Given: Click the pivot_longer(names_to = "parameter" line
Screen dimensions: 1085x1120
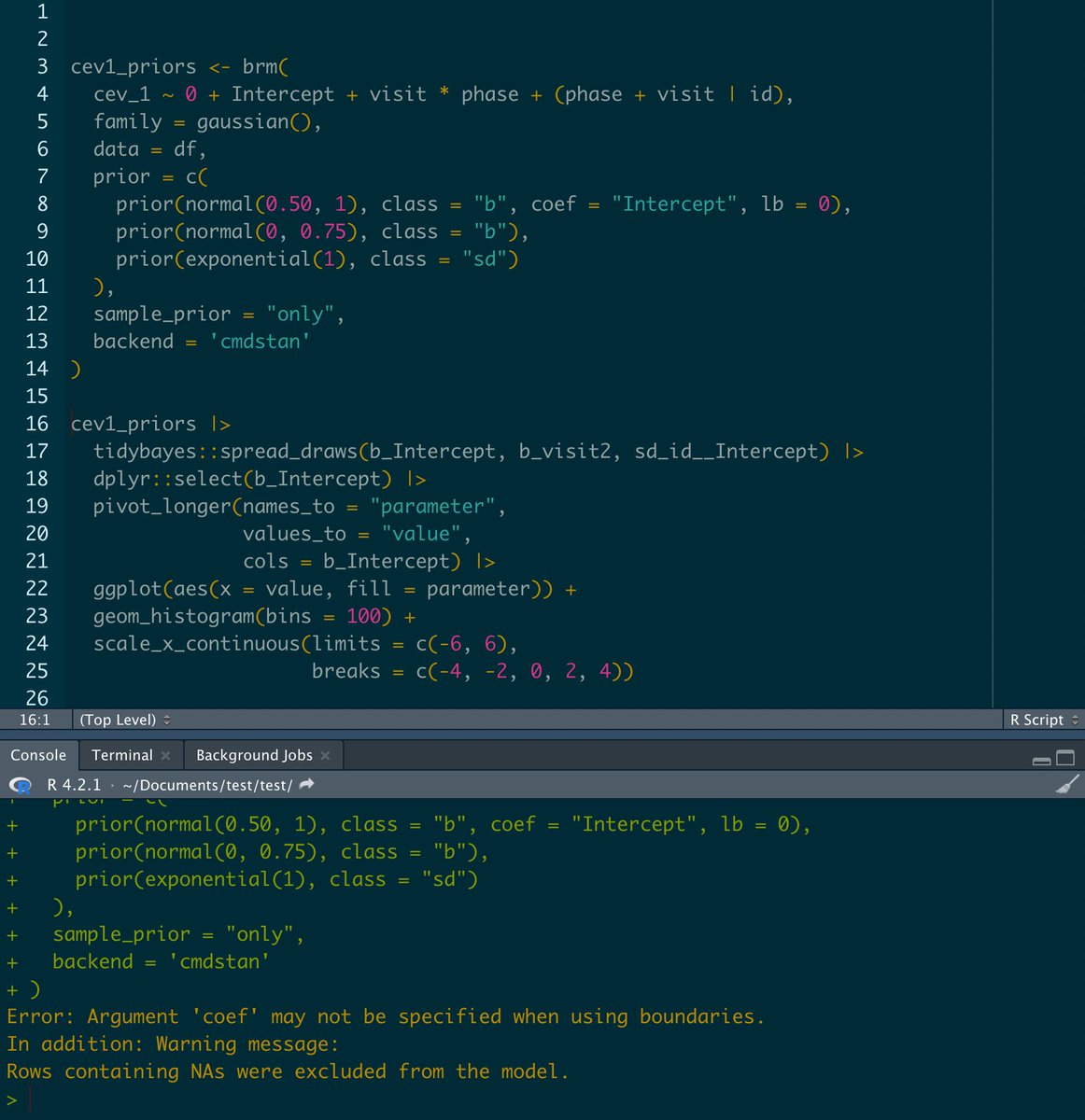Looking at the screenshot, I should 300,506.
